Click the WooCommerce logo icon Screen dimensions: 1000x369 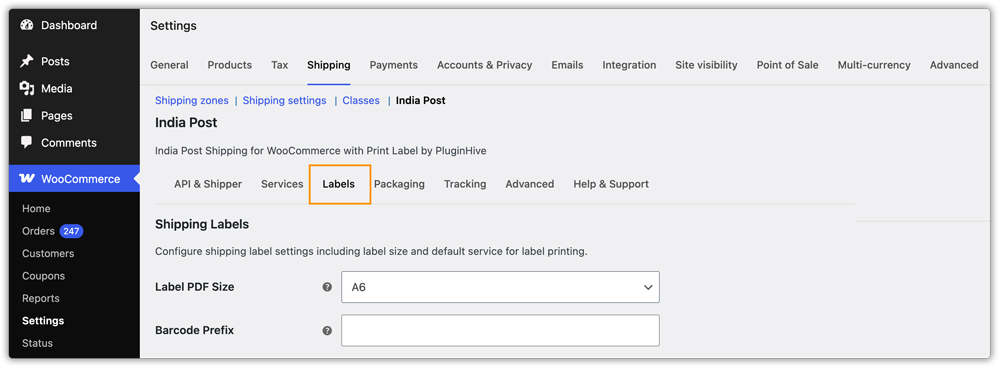(x=27, y=179)
